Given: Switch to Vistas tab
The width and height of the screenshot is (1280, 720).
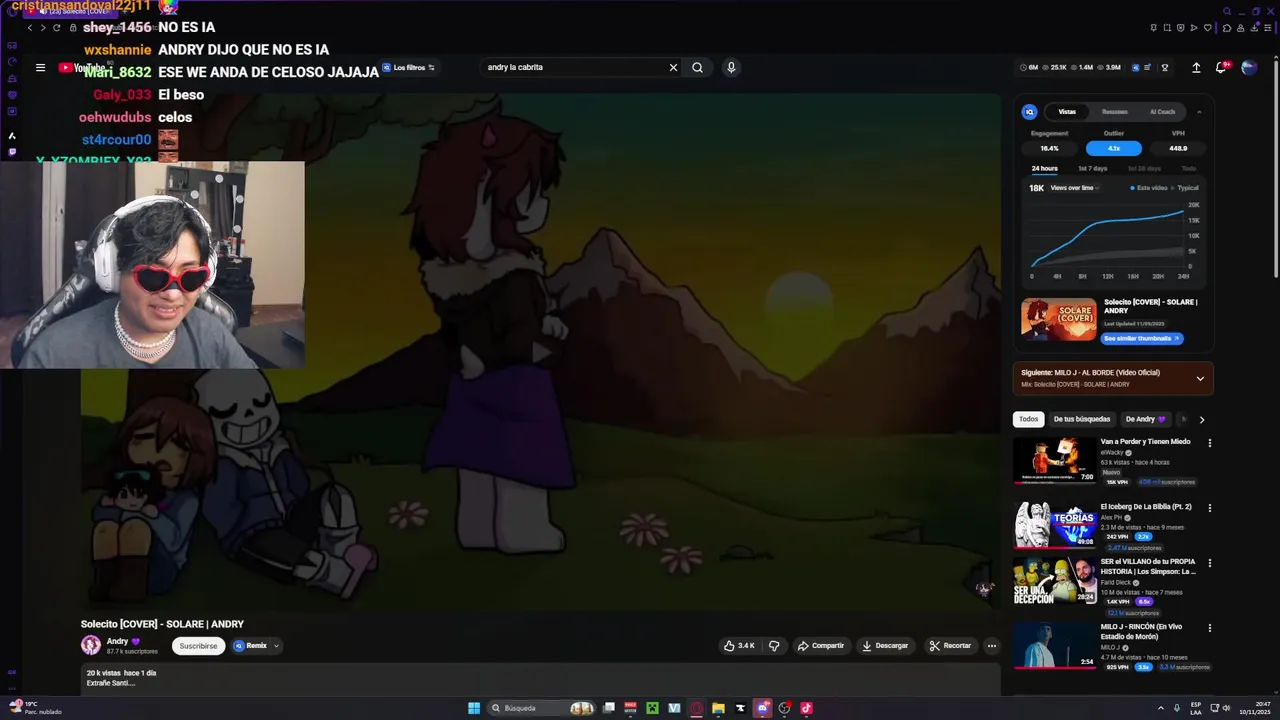Looking at the screenshot, I should click(x=1067, y=112).
